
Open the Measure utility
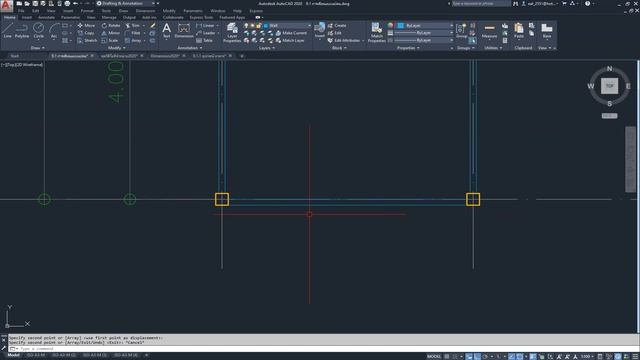tap(489, 31)
